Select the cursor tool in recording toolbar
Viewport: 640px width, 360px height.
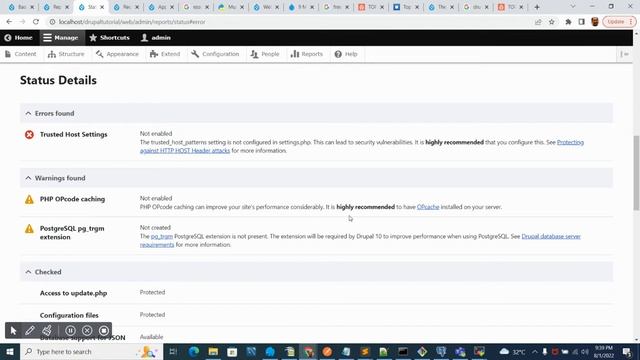13,331
